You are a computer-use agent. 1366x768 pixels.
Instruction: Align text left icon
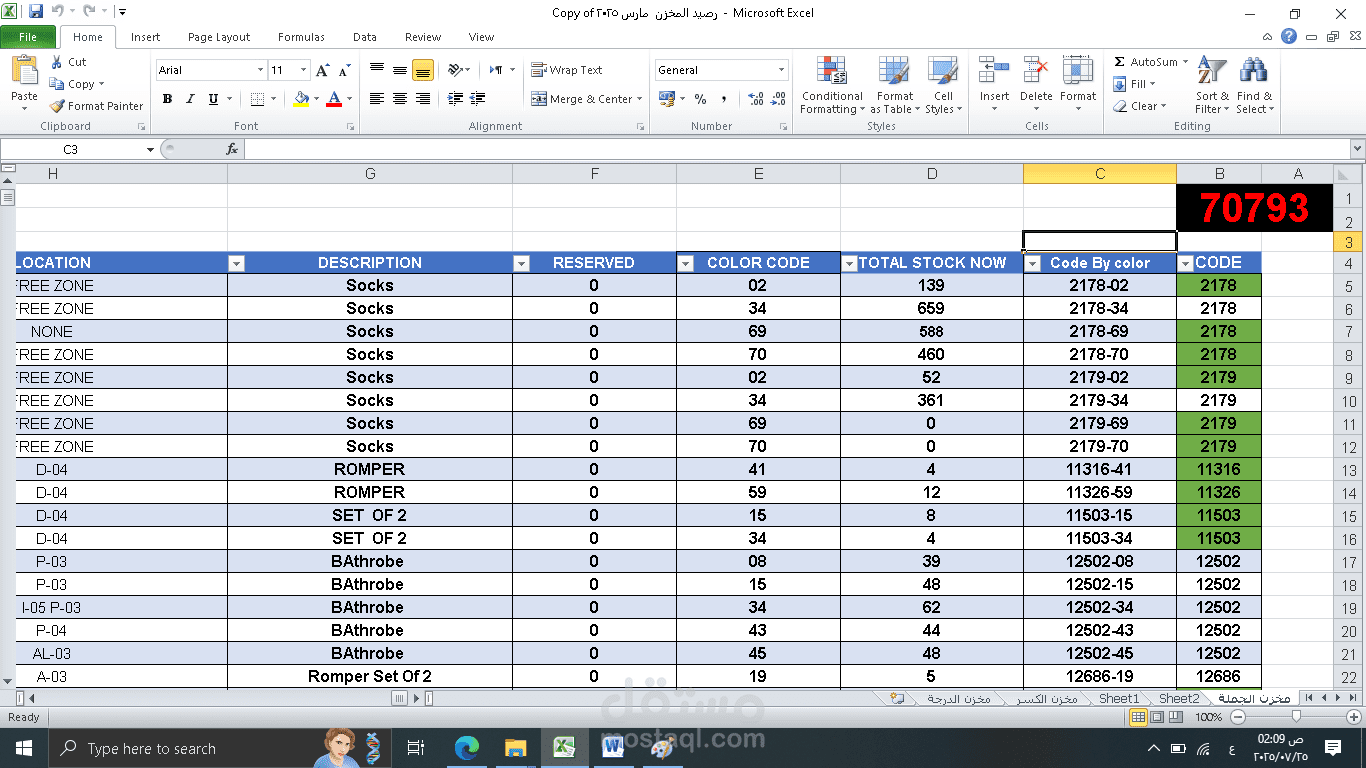376,99
